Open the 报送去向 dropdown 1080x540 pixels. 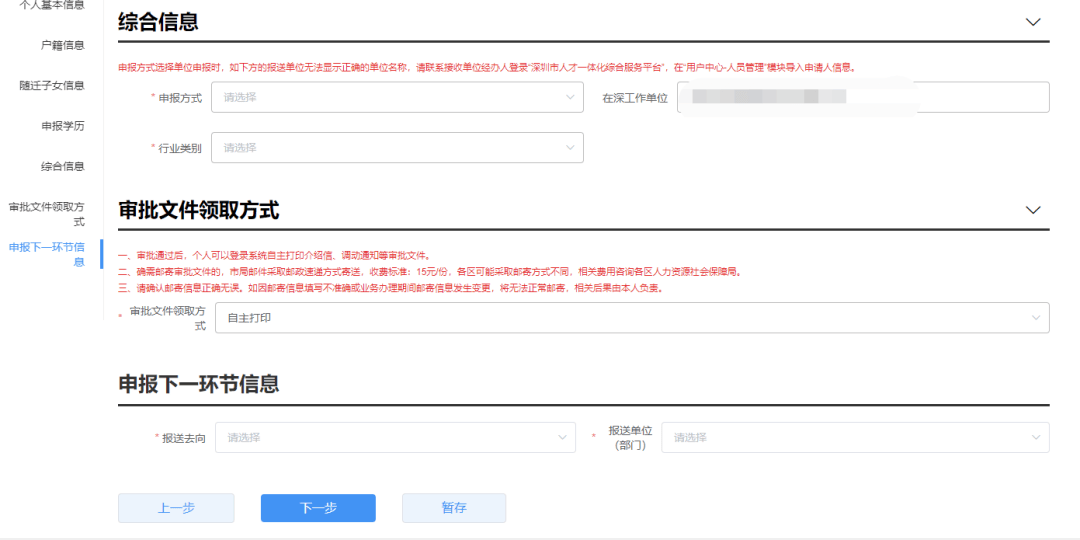click(395, 437)
